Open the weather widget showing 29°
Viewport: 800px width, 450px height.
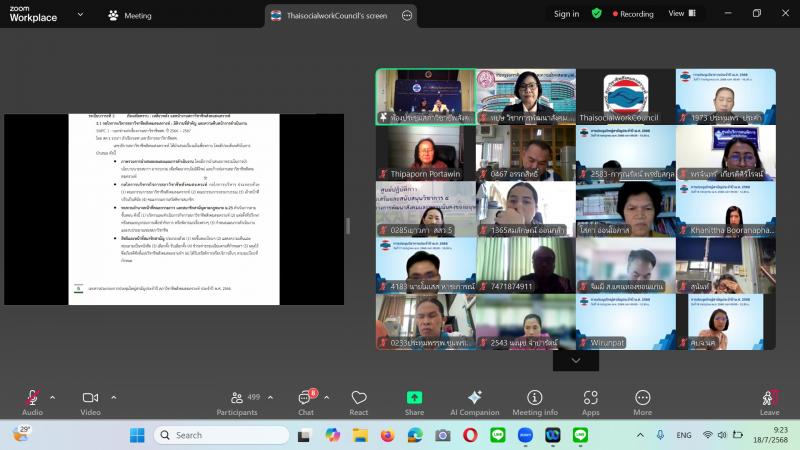point(22,434)
